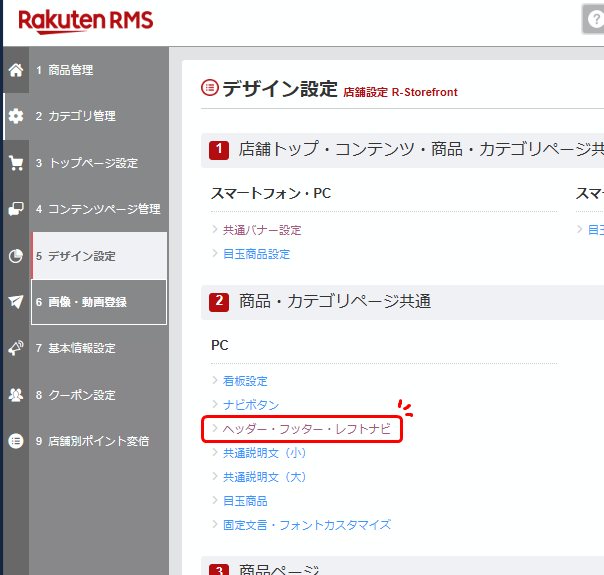Viewport: 604px width, 575px height.
Task: Click the gear icon in the left sidebar
Action: [x=15, y=116]
